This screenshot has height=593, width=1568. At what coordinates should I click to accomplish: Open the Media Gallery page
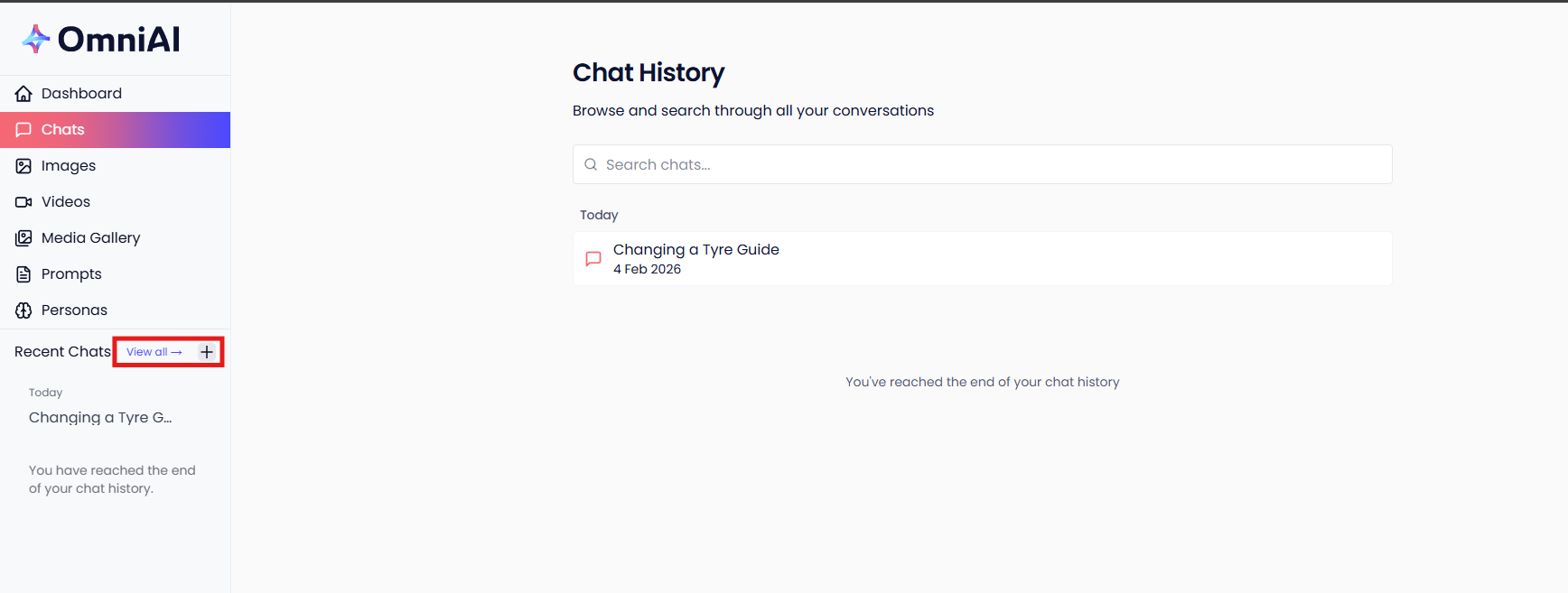tap(90, 238)
